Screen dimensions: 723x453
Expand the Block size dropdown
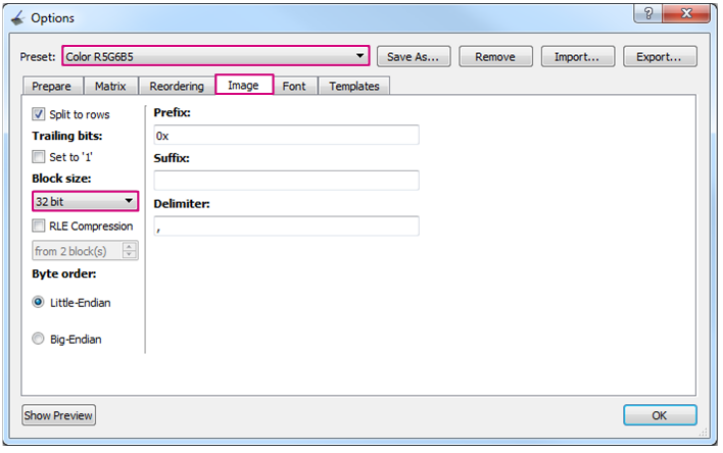click(x=85, y=201)
